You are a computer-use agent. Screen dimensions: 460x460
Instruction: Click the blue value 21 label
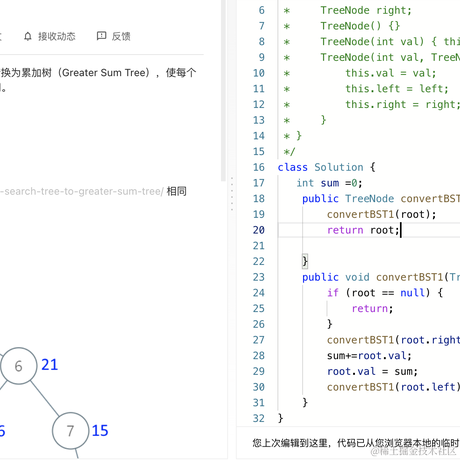[50, 365]
